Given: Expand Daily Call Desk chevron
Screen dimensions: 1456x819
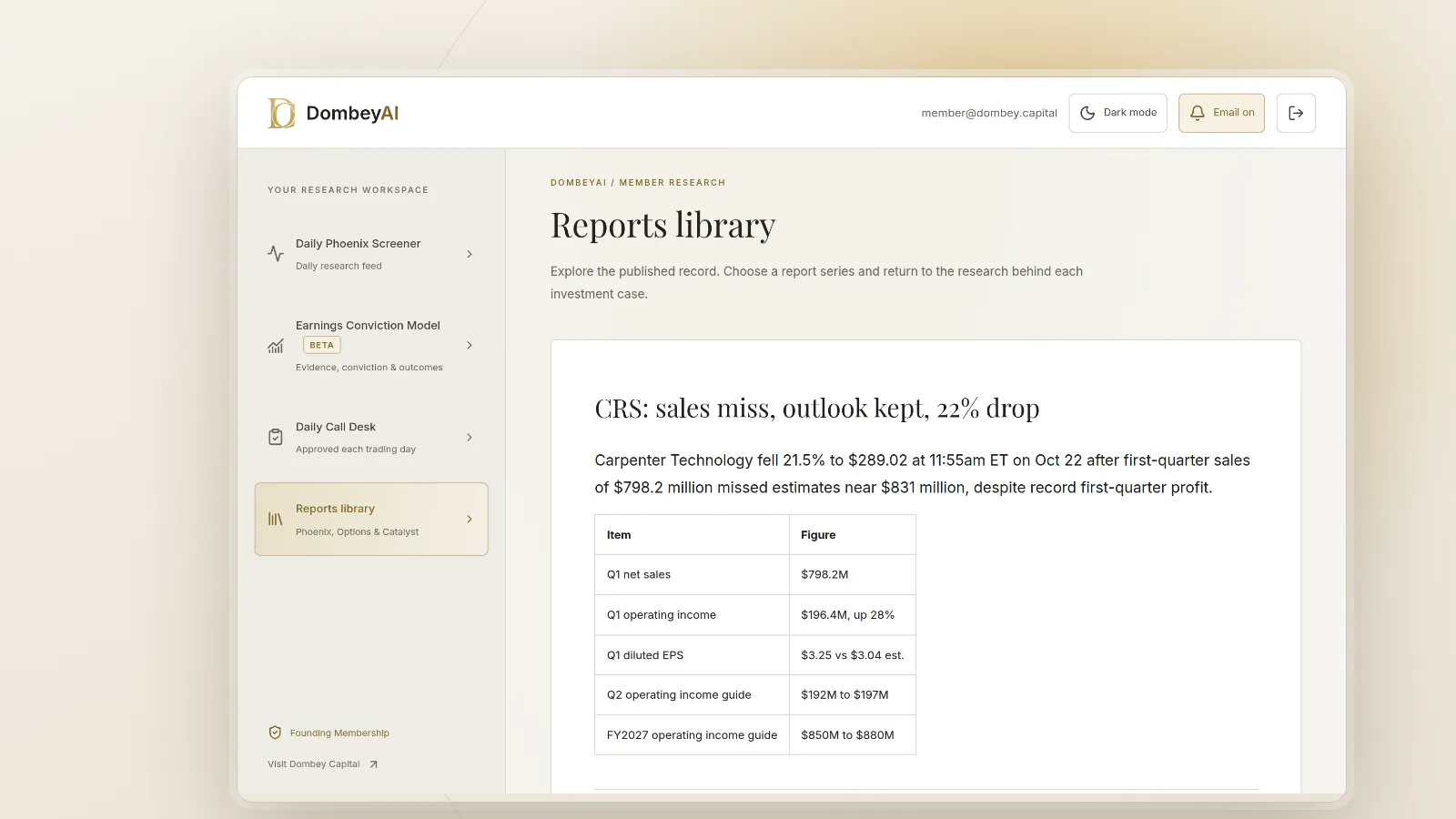Looking at the screenshot, I should (x=470, y=437).
